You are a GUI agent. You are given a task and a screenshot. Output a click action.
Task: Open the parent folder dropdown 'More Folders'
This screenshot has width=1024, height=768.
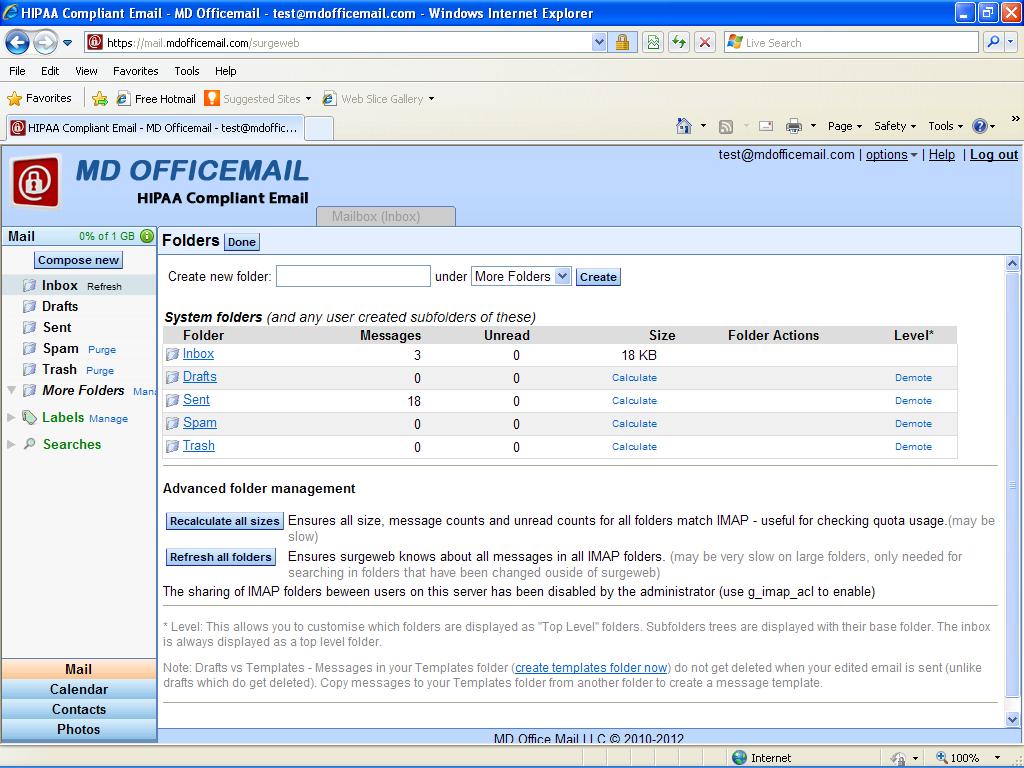521,276
